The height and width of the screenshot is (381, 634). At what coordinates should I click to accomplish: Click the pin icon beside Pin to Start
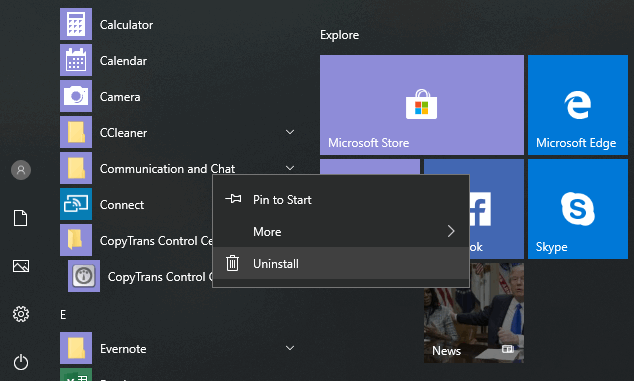(233, 199)
